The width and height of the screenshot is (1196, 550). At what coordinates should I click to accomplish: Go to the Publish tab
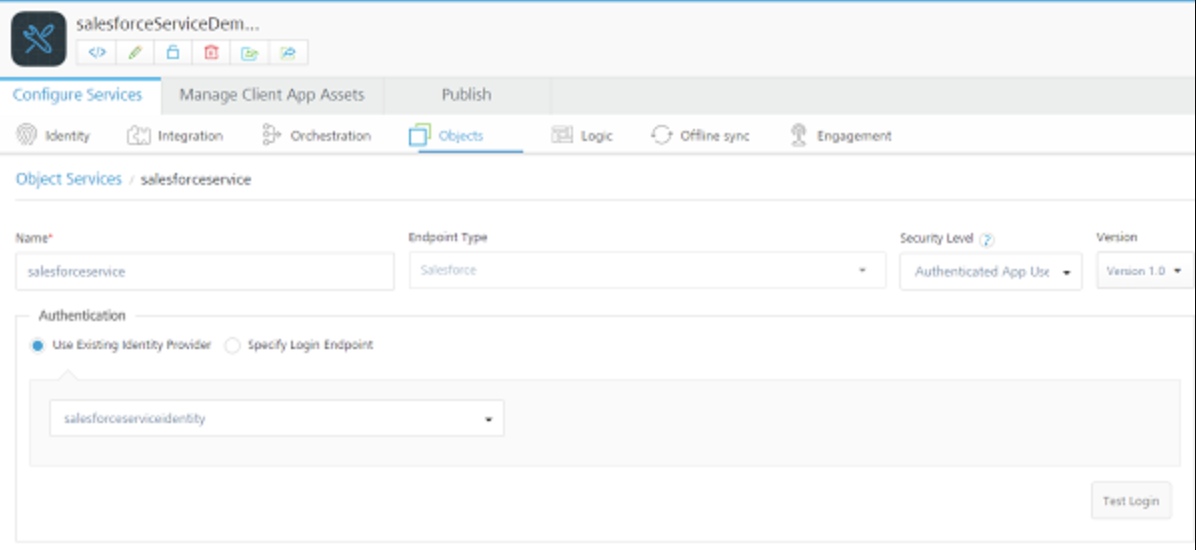(467, 95)
